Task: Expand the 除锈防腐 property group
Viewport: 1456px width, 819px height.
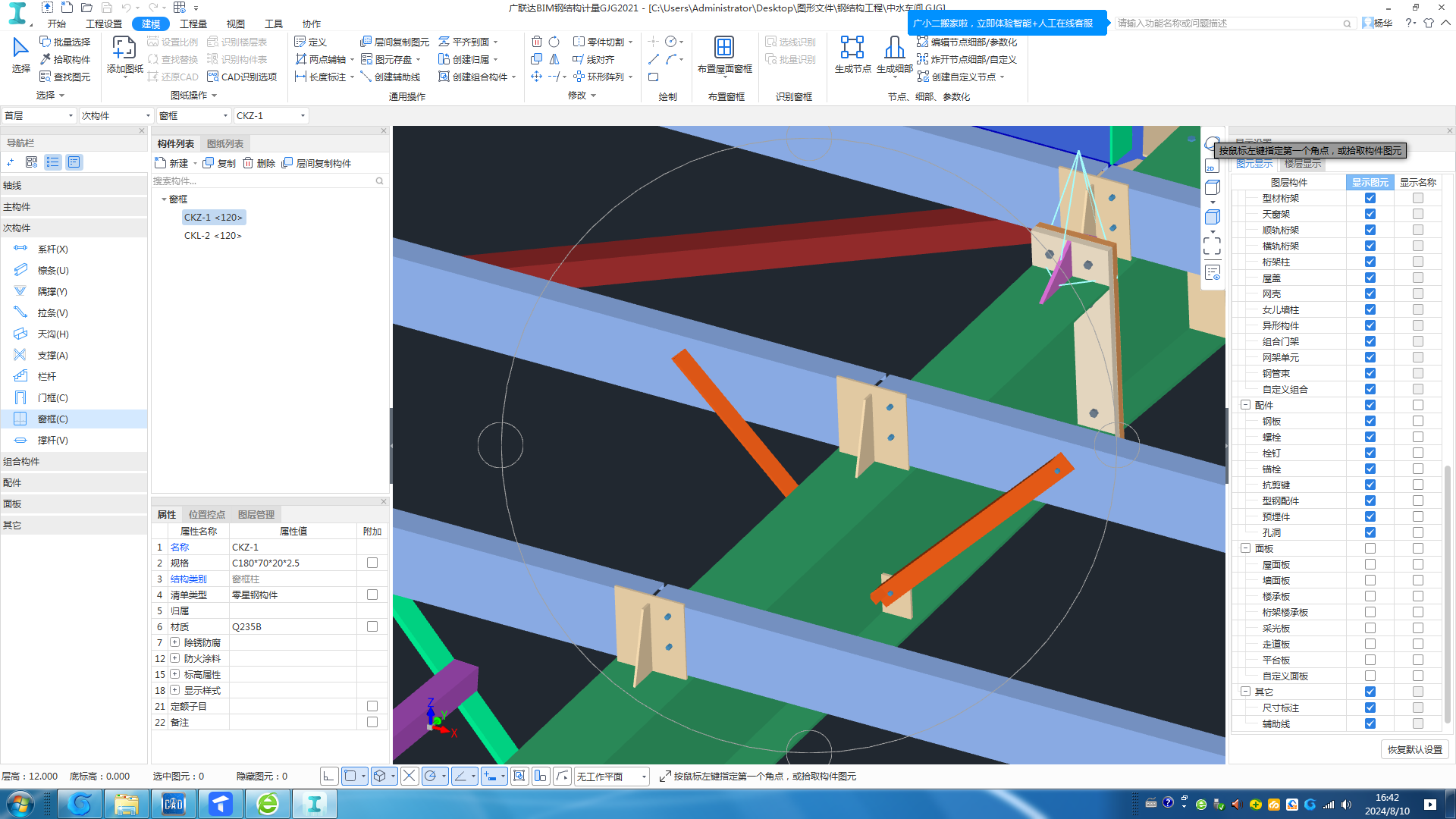Action: 175,642
